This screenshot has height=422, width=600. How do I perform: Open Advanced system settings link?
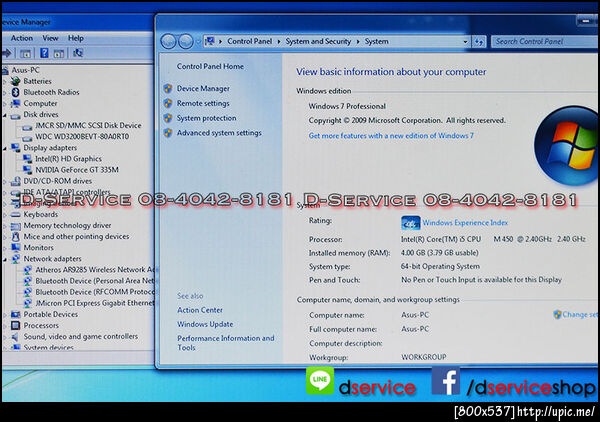[x=219, y=133]
